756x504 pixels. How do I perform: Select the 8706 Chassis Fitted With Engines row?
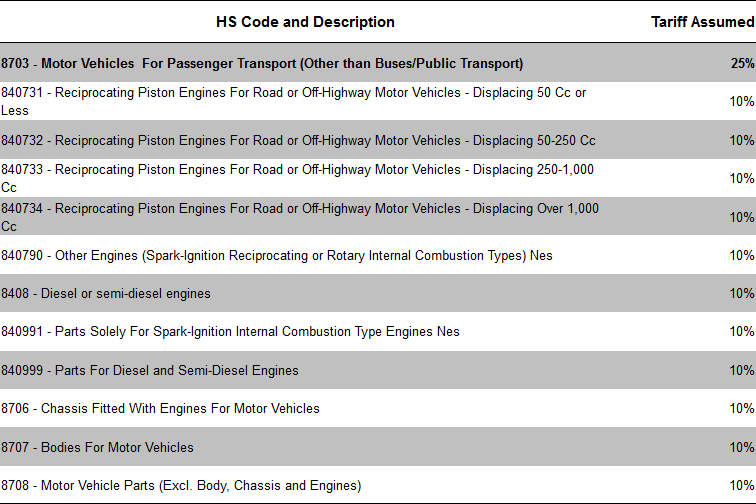tap(161, 408)
